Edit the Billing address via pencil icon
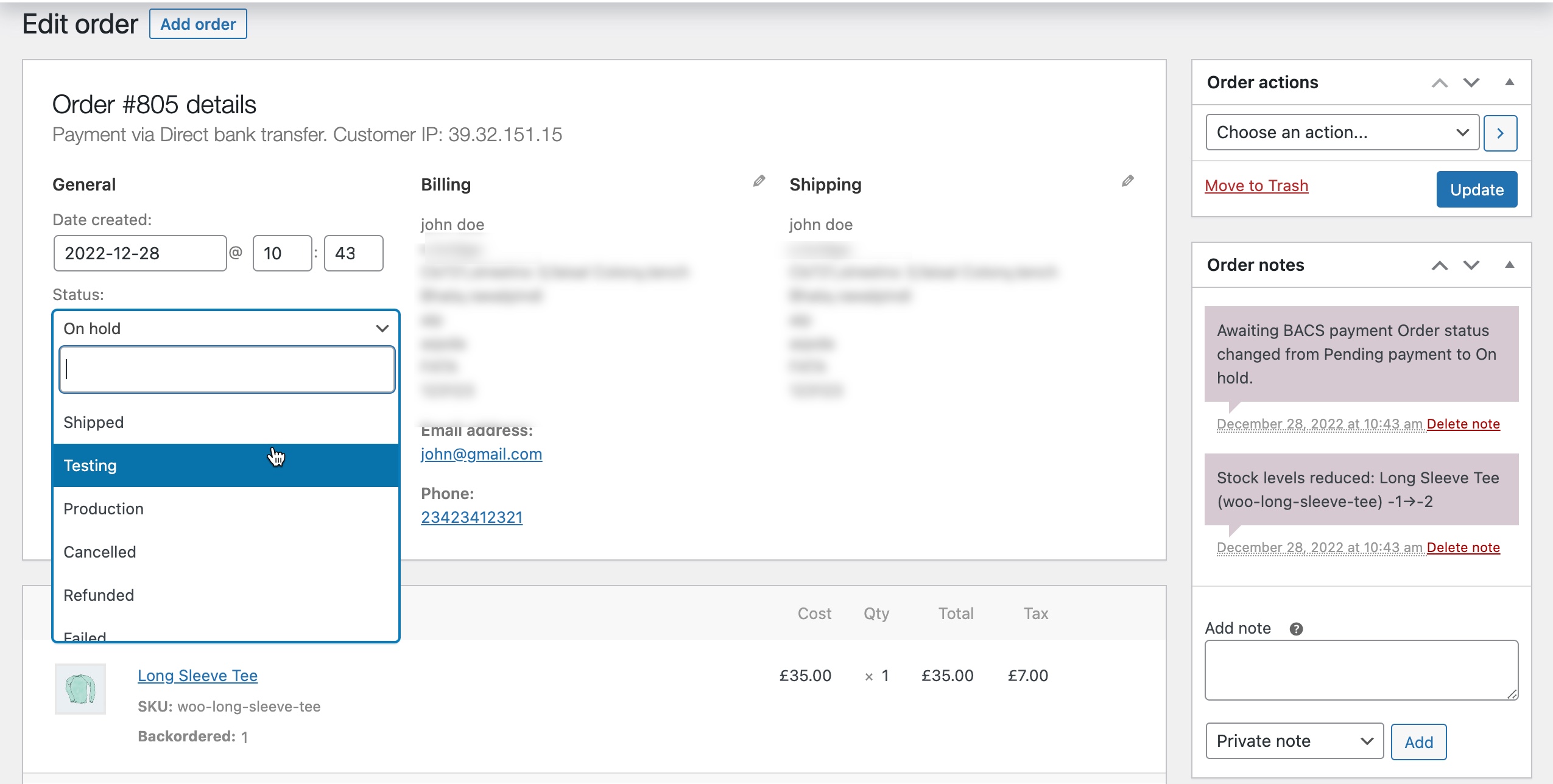The height and width of the screenshot is (784, 1553). [757, 181]
